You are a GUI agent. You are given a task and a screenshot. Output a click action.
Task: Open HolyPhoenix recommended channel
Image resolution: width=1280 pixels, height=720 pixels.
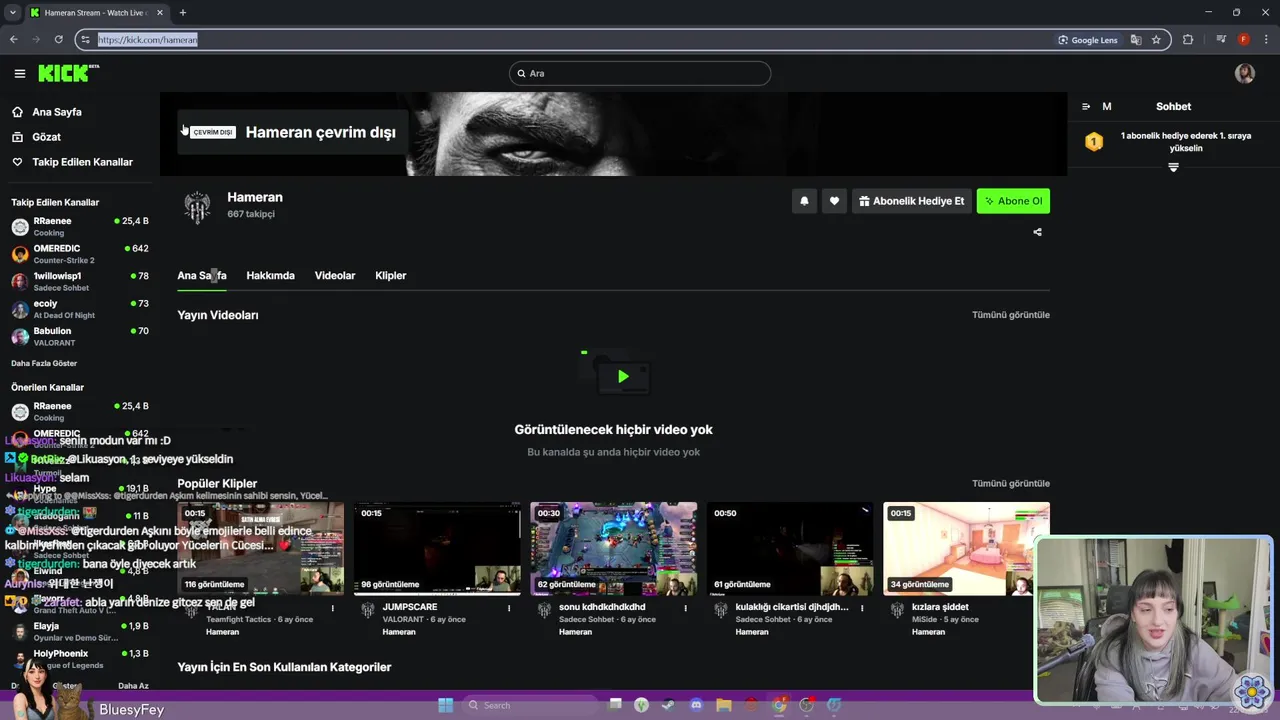80,659
